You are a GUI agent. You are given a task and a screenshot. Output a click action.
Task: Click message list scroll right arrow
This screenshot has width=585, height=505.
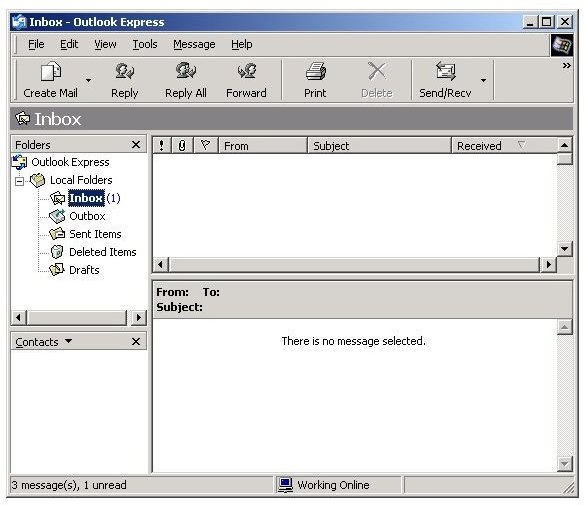coord(548,264)
